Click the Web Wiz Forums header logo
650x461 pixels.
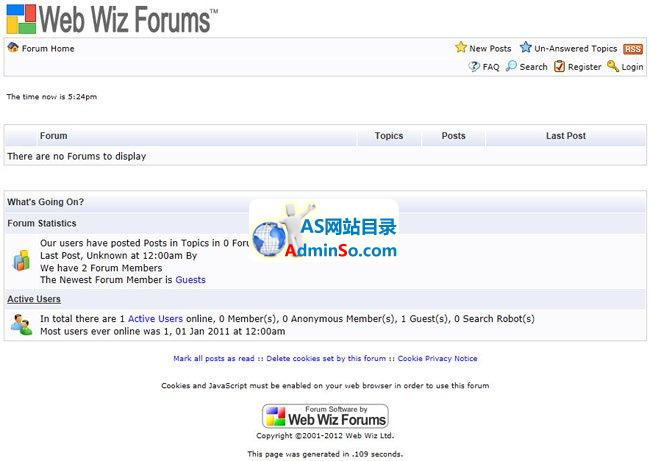[112, 19]
